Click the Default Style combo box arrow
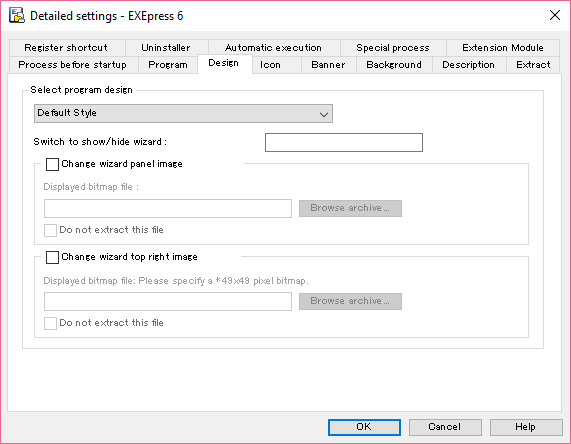Image resolution: width=571 pixels, height=444 pixels. click(x=323, y=114)
